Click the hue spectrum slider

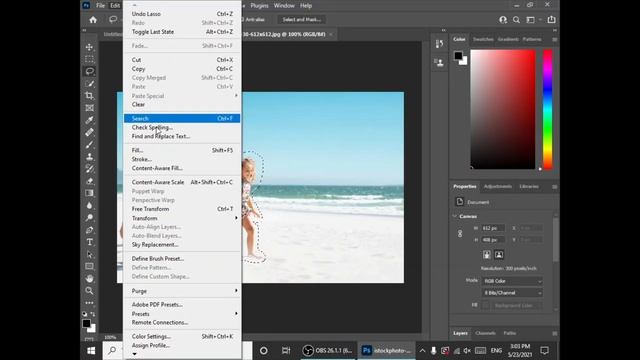coord(547,109)
